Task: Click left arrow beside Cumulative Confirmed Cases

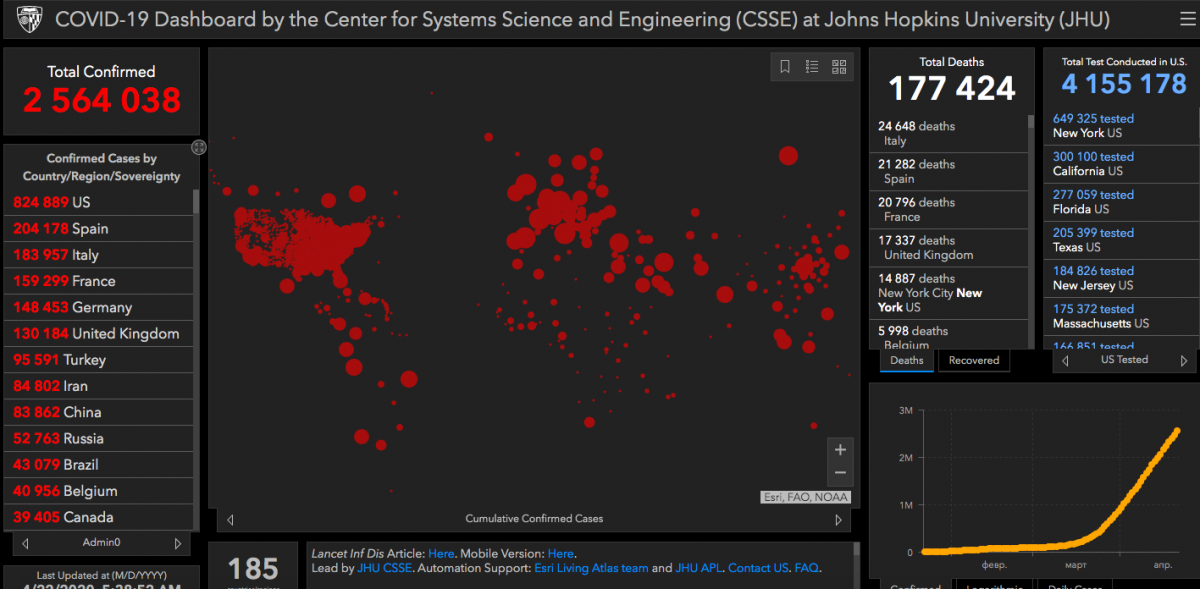Action: [x=230, y=519]
